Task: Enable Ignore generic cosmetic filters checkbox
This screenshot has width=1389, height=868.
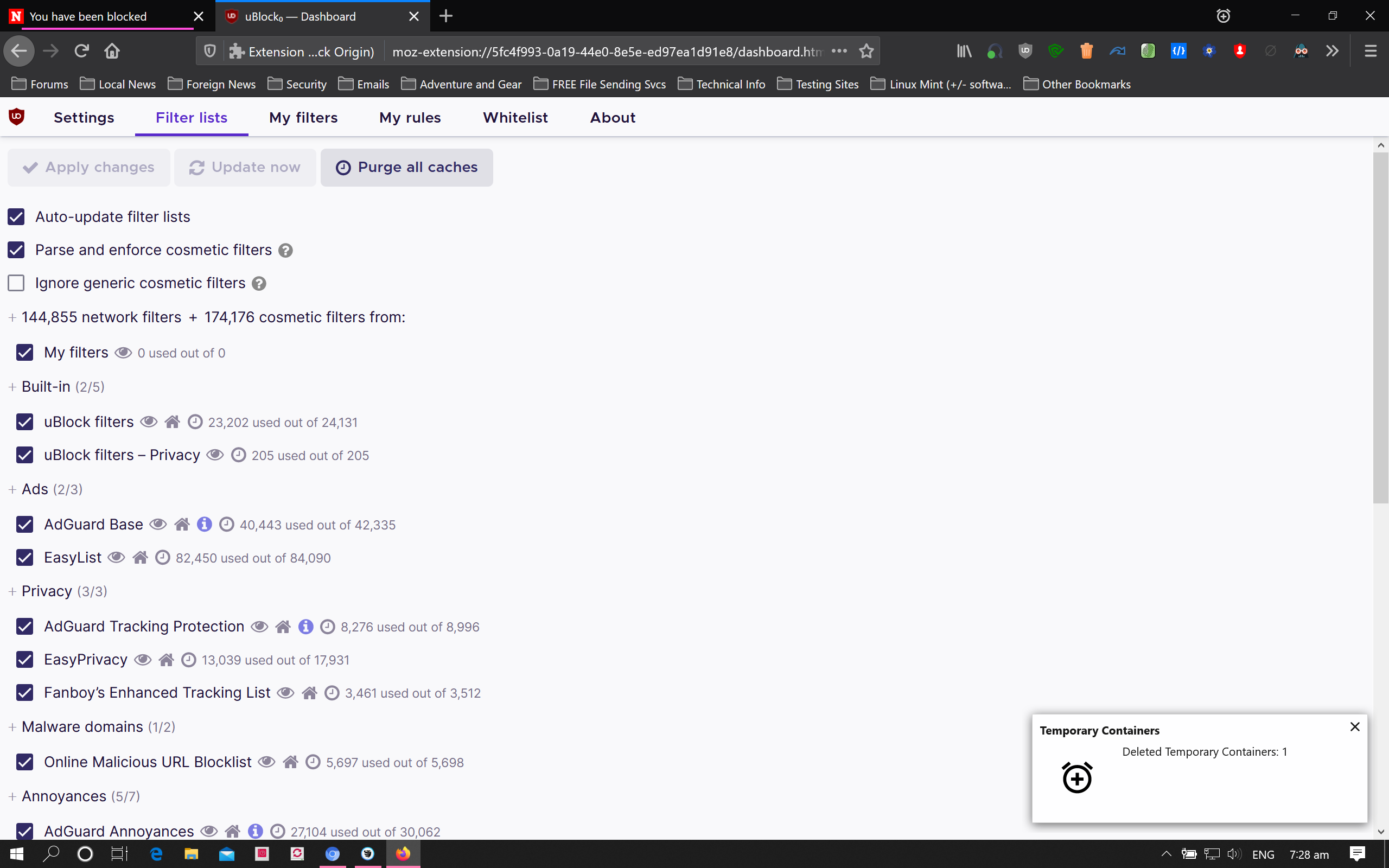Action: click(16, 283)
